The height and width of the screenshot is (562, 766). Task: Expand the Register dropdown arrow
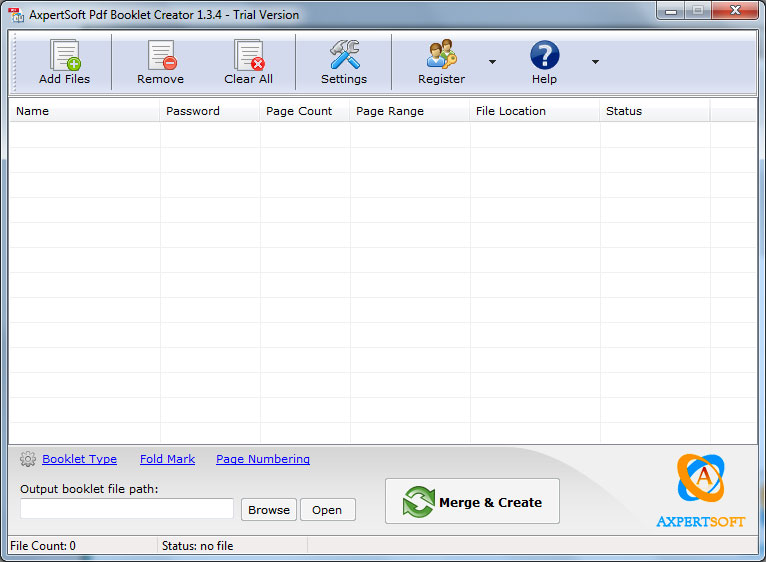[x=492, y=62]
